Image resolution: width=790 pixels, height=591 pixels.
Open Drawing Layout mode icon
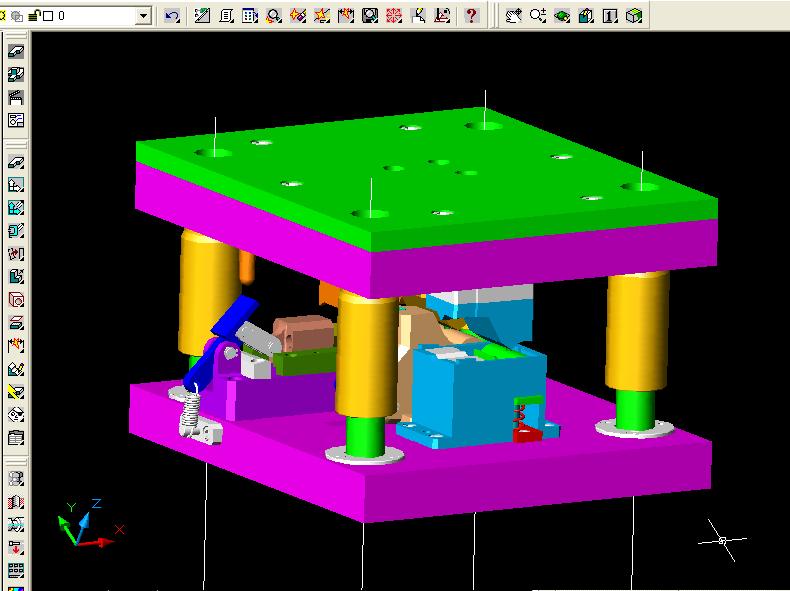pos(16,120)
